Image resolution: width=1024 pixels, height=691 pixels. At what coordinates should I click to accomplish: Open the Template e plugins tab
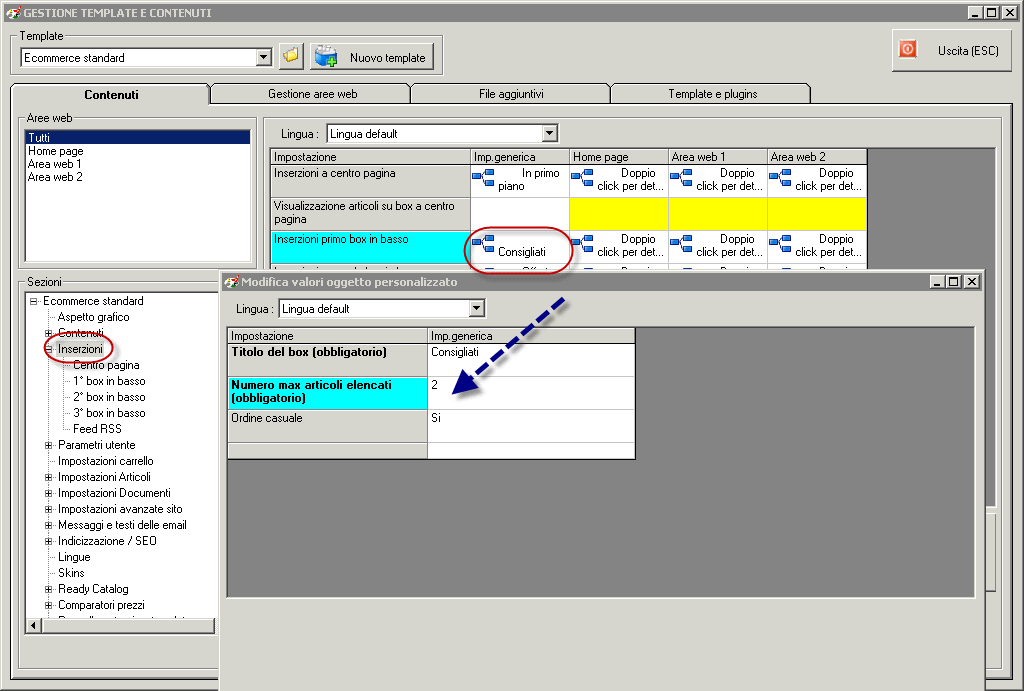click(x=712, y=94)
